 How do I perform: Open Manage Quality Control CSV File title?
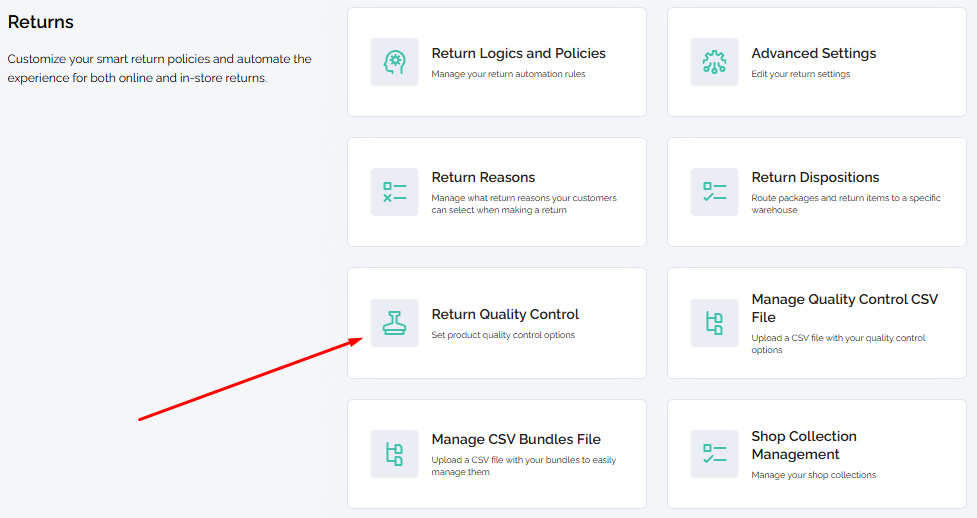tap(844, 309)
